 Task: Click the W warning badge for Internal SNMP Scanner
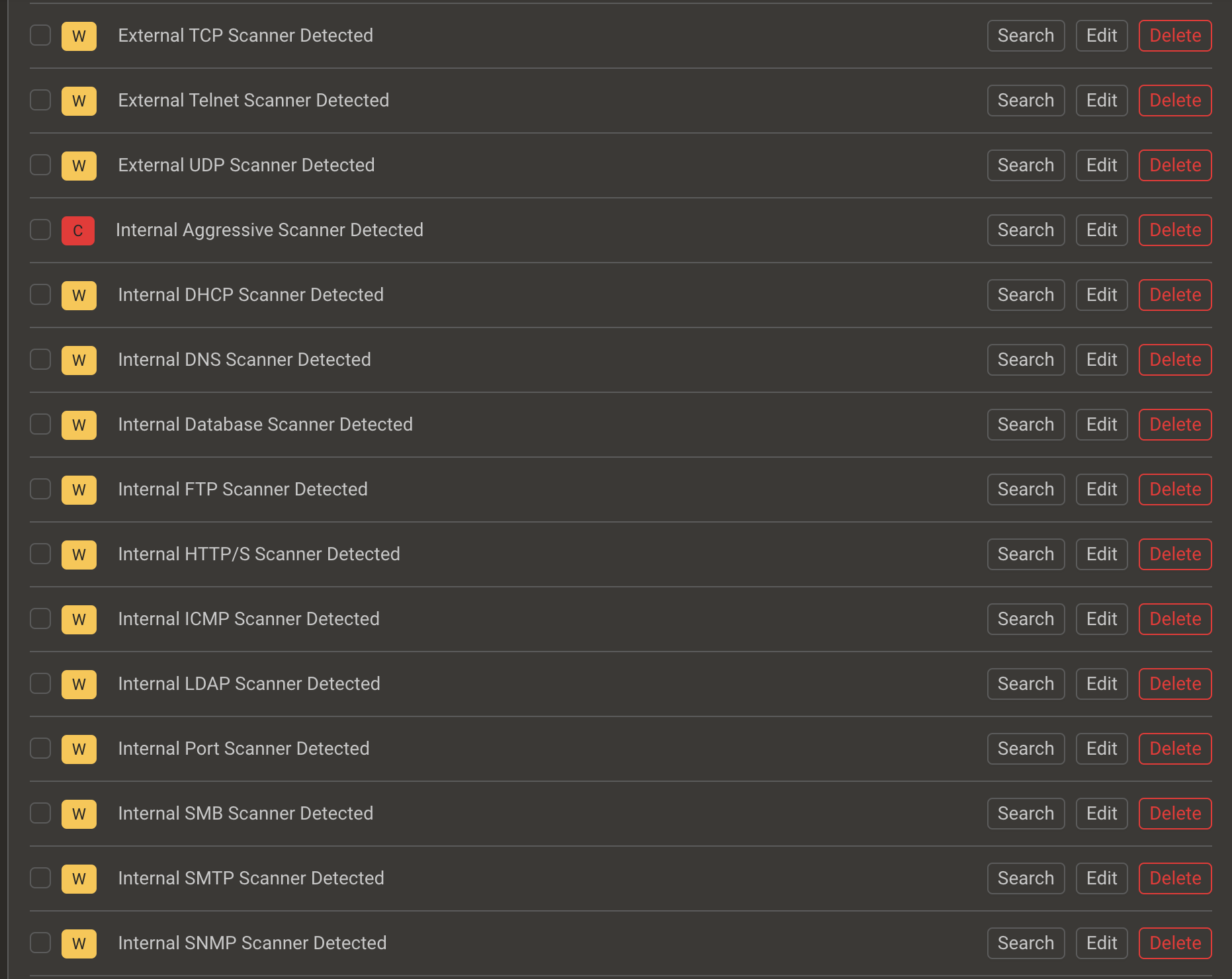[x=79, y=944]
